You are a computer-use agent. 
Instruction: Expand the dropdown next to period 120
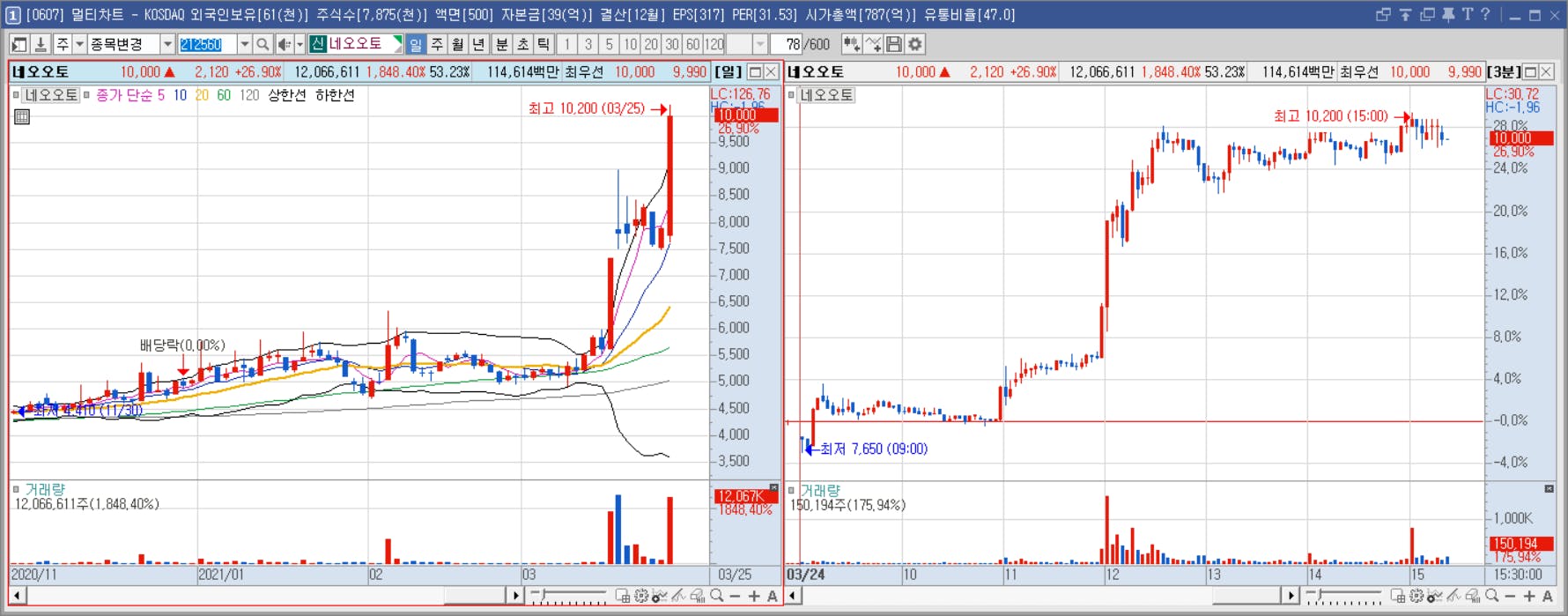coord(759,44)
